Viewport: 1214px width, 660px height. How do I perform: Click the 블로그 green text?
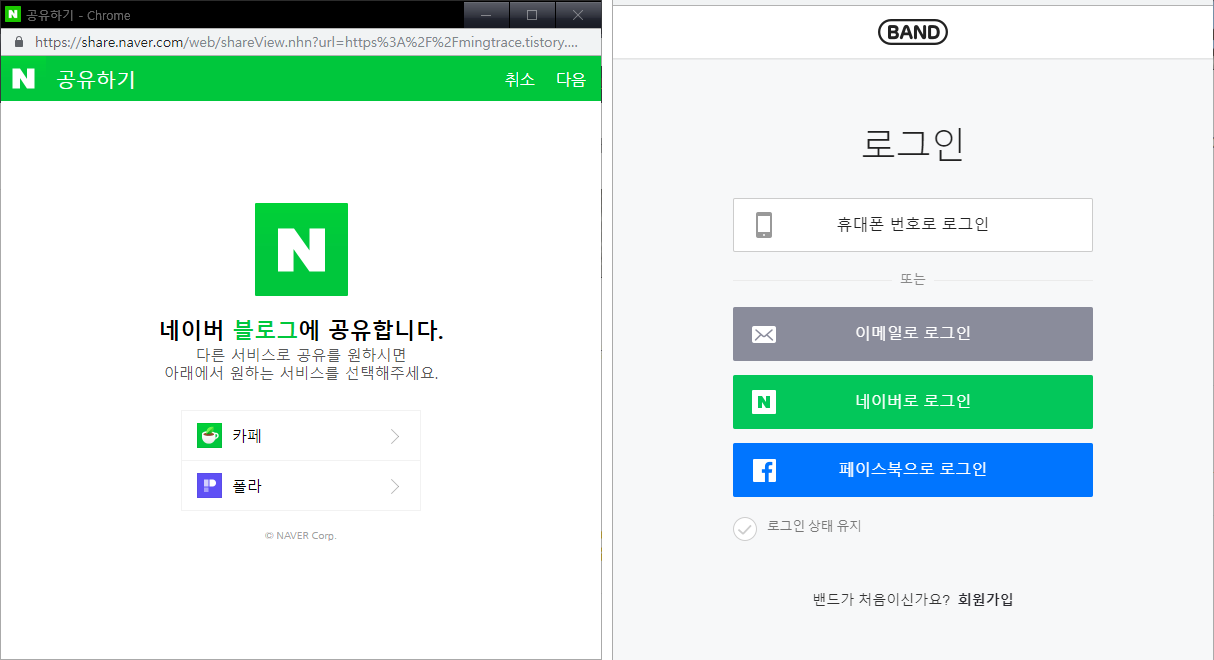coord(265,330)
